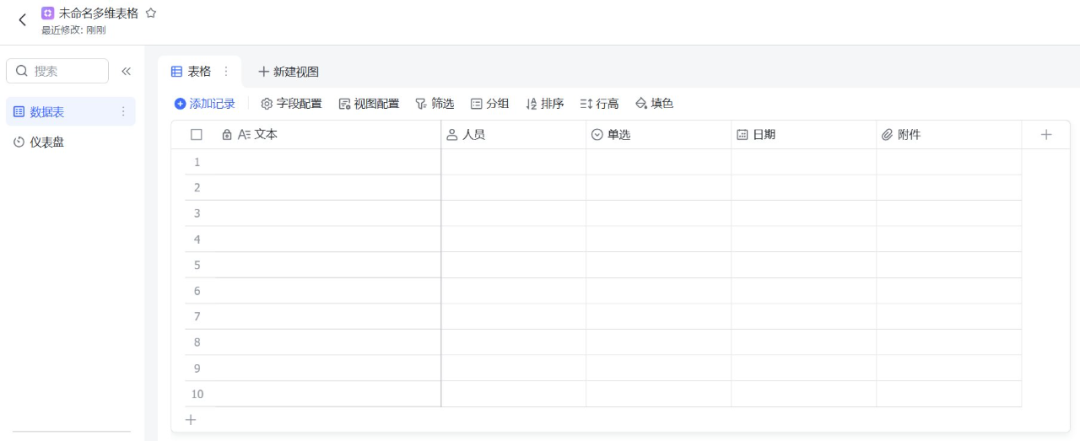Click the 日期 column header
Viewport: 1080px width, 441px height.
804,135
